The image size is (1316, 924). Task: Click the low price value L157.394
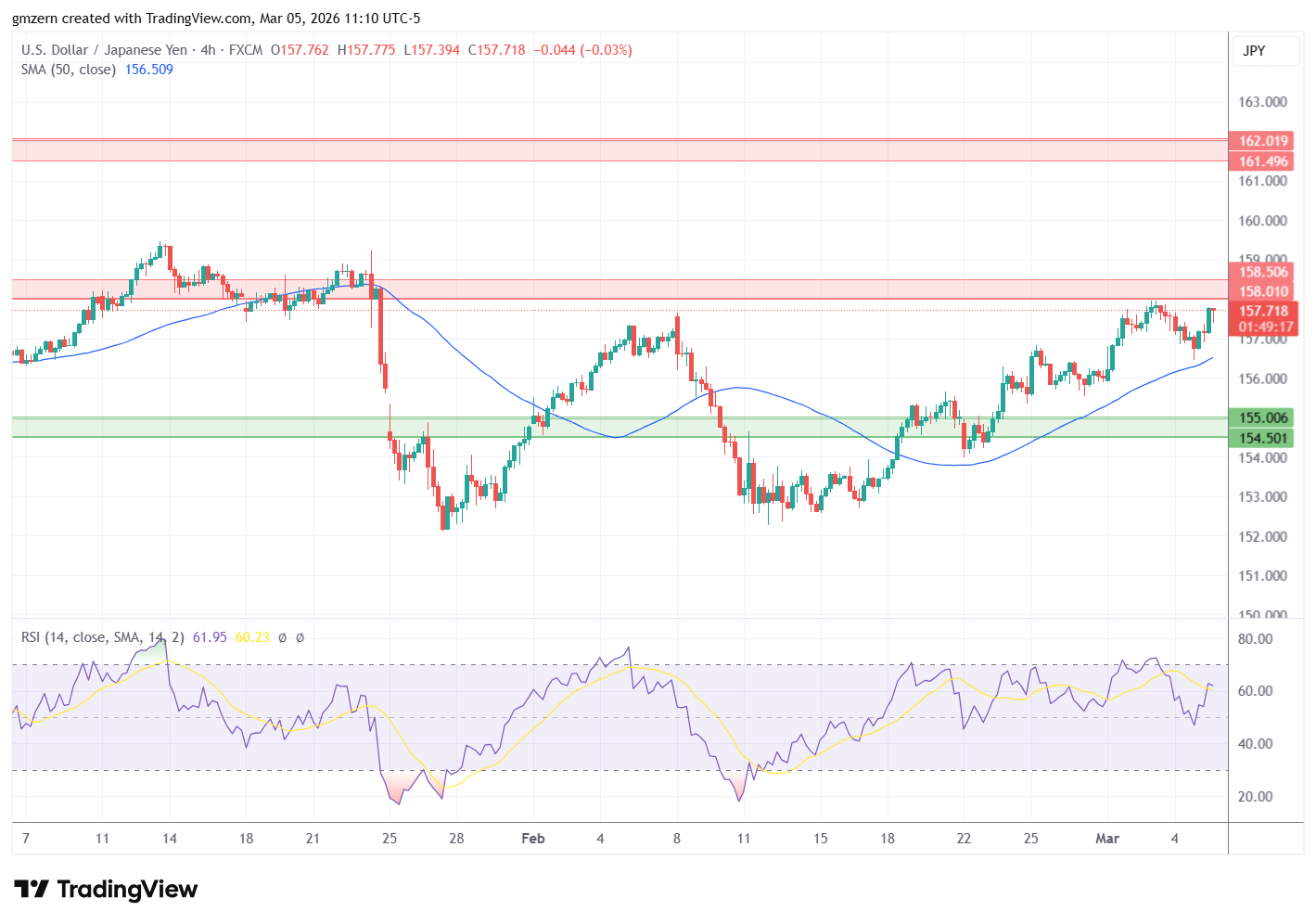coord(431,50)
